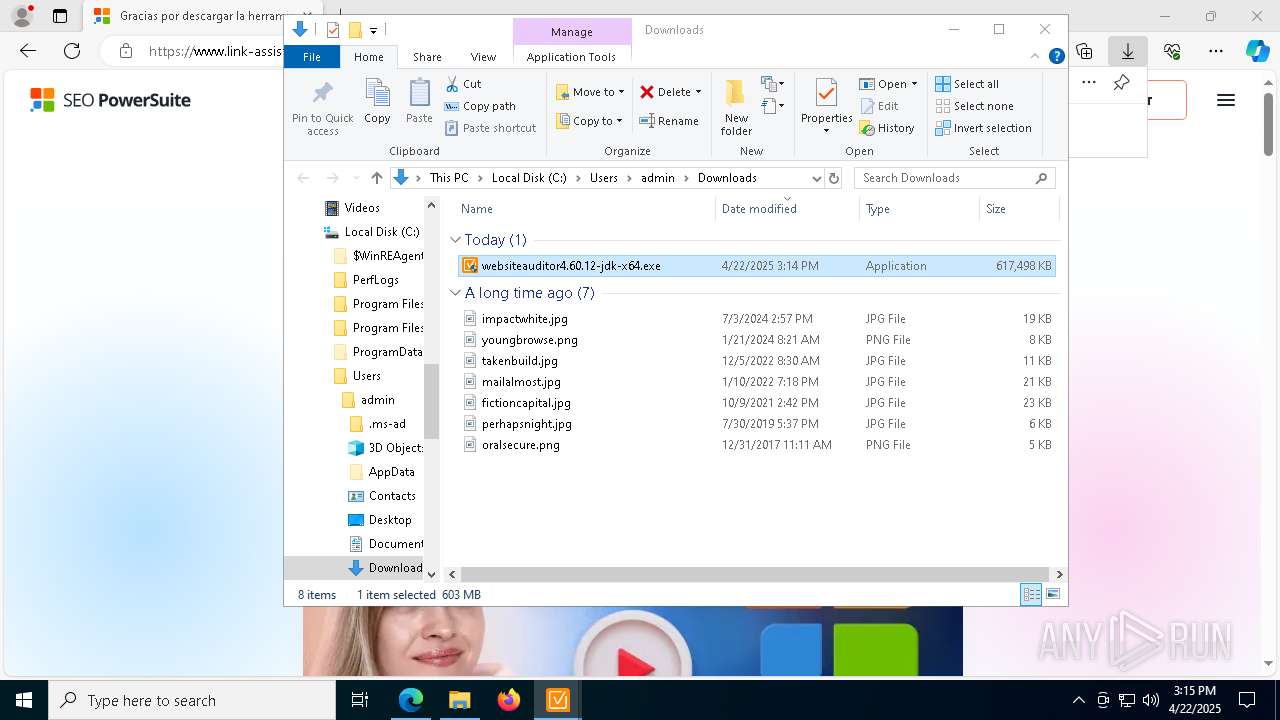The width and height of the screenshot is (1280, 720).
Task: Click Paste shortcut in the ribbon
Action: coord(490,128)
